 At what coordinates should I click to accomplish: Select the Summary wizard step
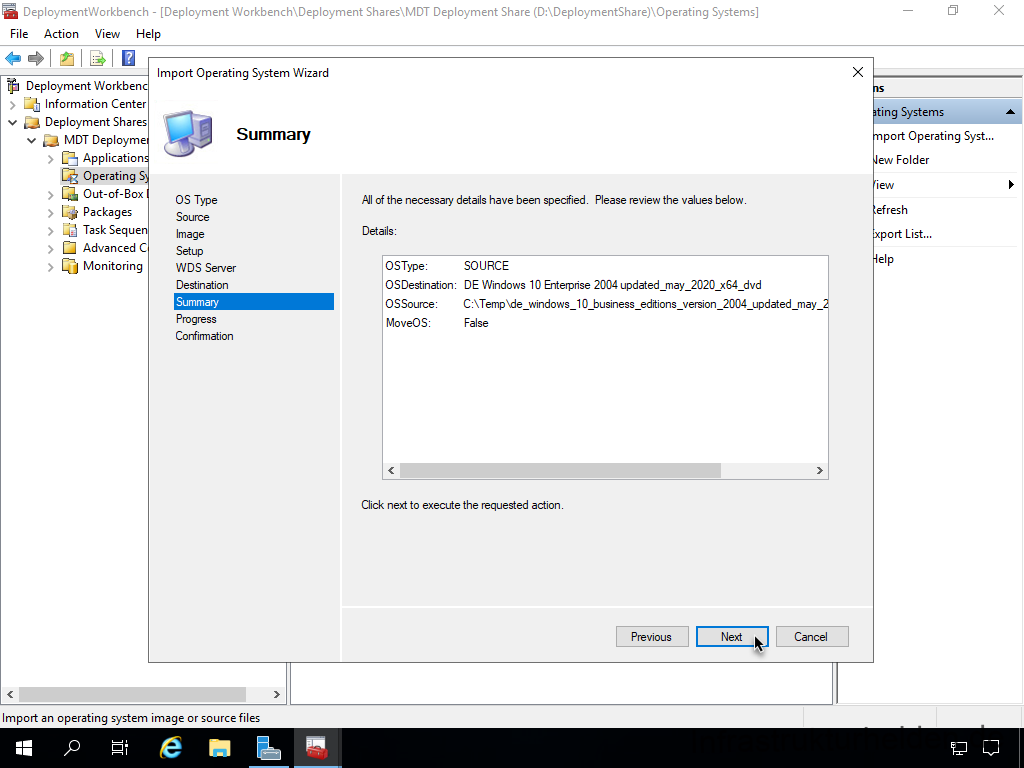tap(253, 302)
